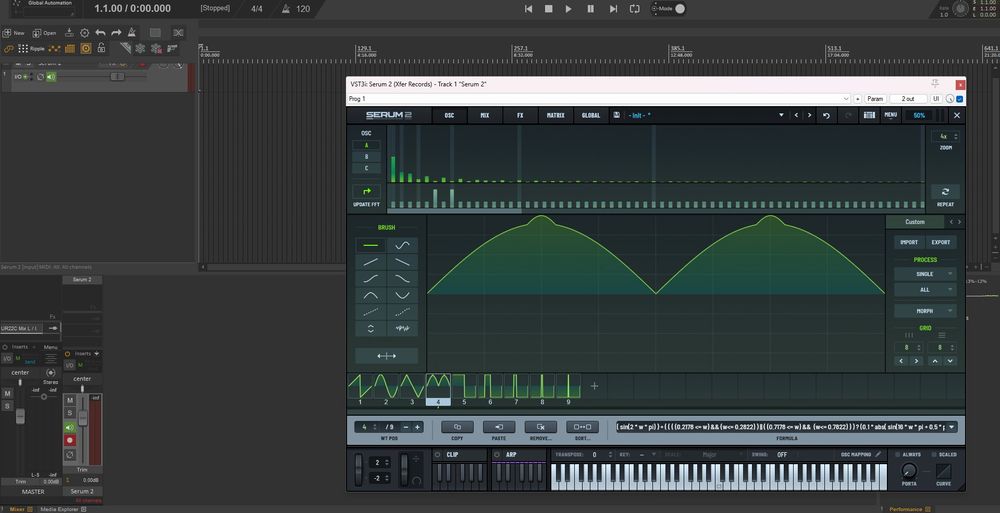This screenshot has width=1000, height=513.
Task: Enable the ARP module power toggle
Action: 496,454
